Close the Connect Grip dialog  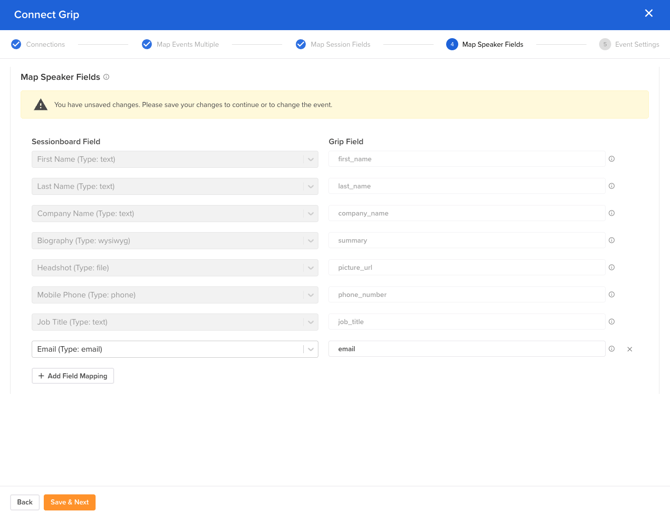pos(648,13)
